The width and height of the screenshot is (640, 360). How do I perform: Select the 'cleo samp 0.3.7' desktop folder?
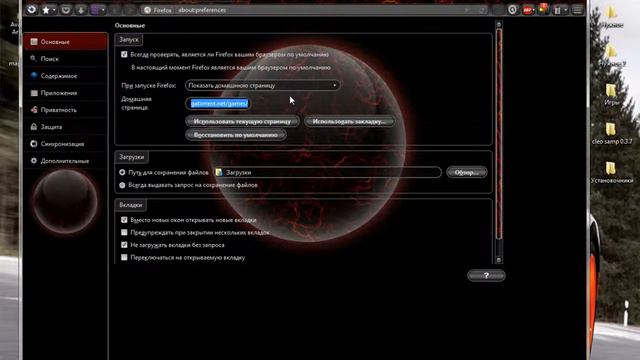point(612,133)
